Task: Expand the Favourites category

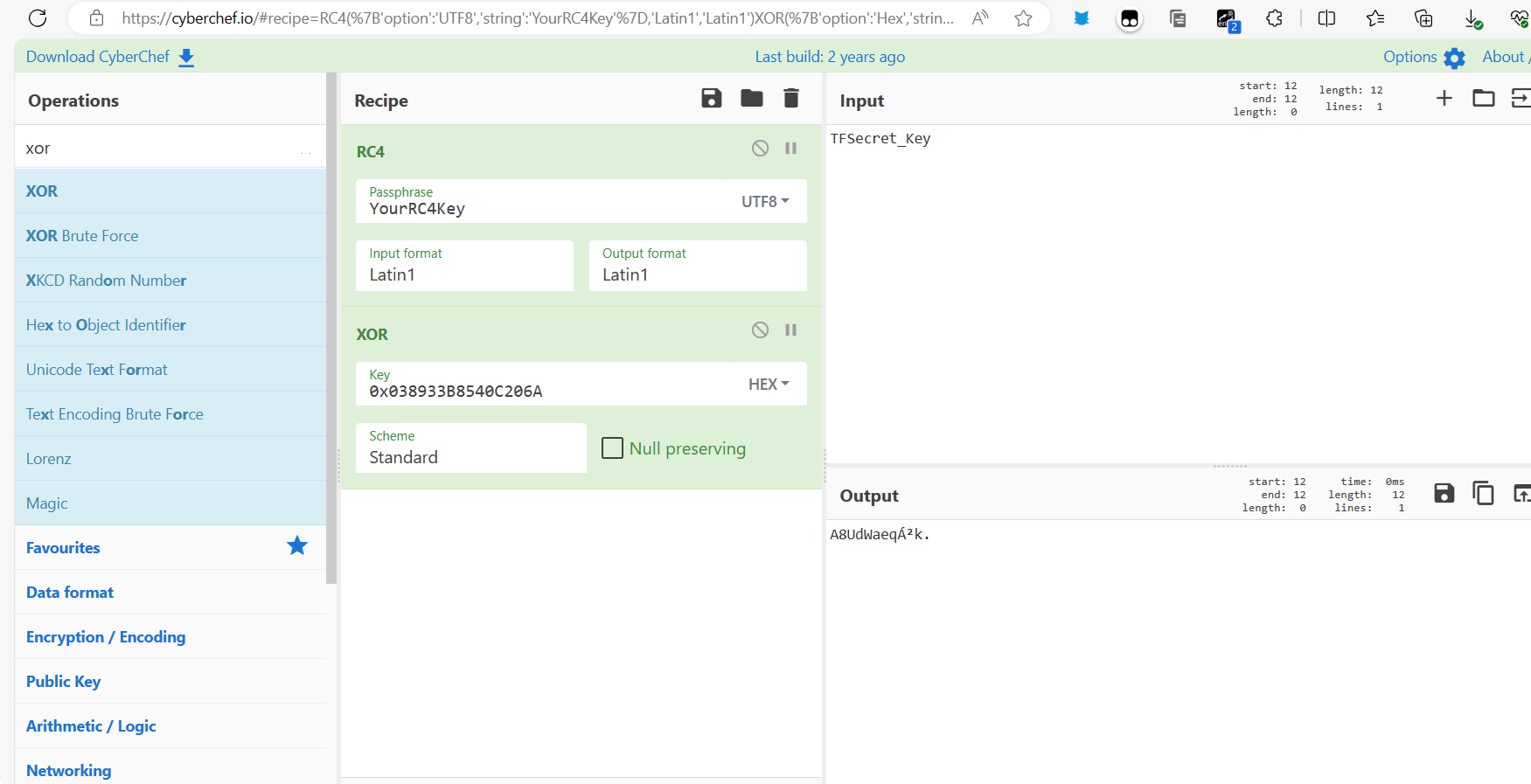Action: click(x=170, y=547)
